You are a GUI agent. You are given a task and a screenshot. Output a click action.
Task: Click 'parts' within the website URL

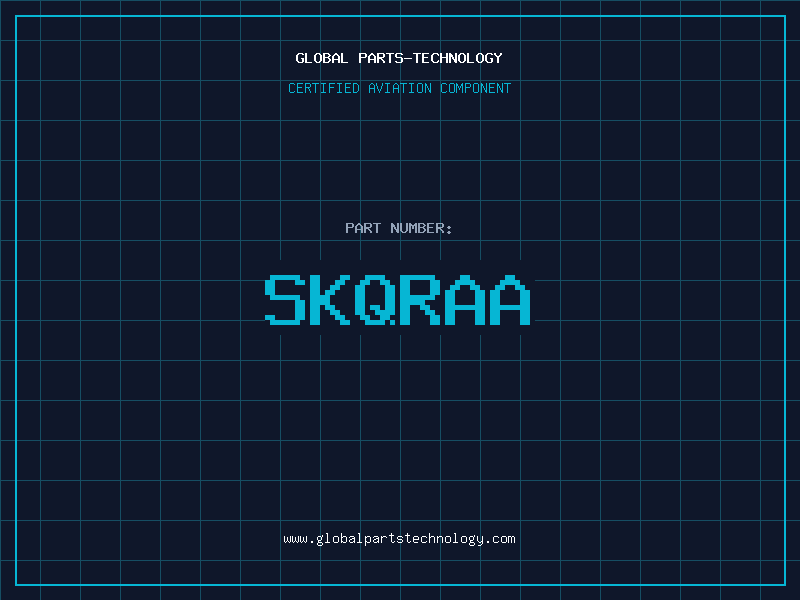(x=384, y=539)
